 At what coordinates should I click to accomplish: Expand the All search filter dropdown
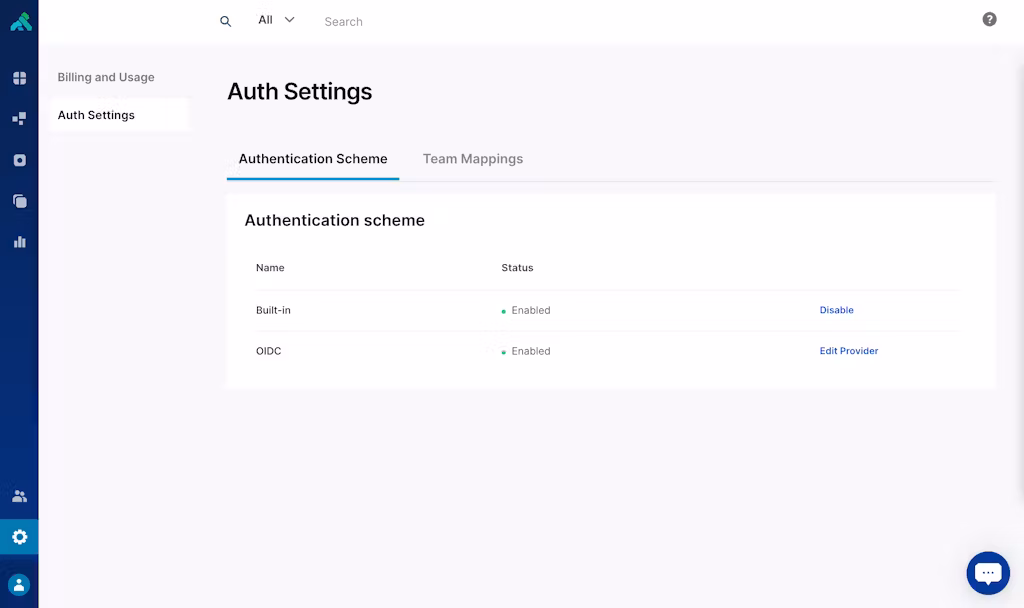click(276, 20)
